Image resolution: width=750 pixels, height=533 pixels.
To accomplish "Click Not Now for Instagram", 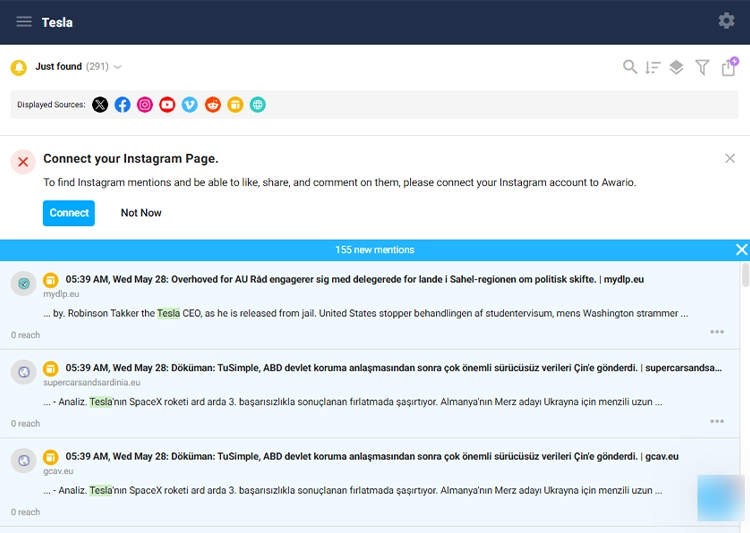I will (x=141, y=213).
